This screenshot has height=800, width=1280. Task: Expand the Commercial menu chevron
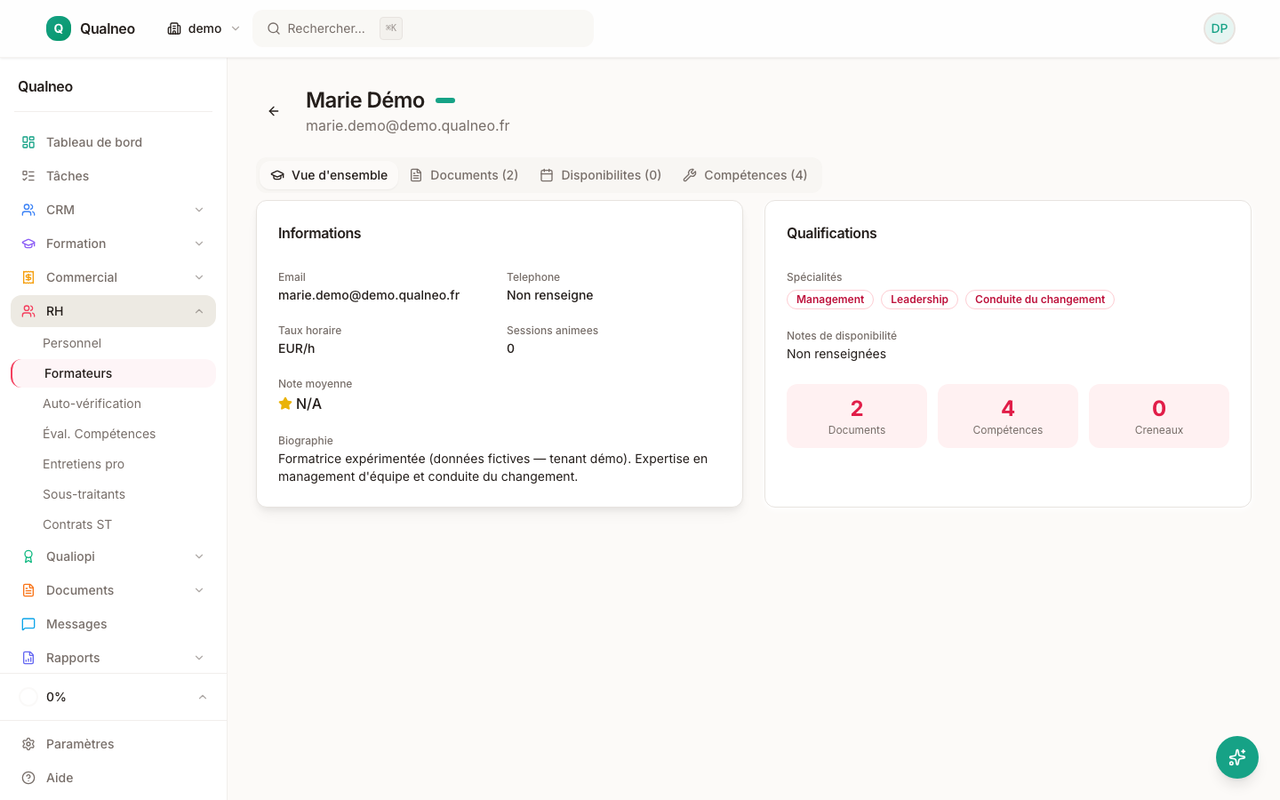click(x=199, y=277)
